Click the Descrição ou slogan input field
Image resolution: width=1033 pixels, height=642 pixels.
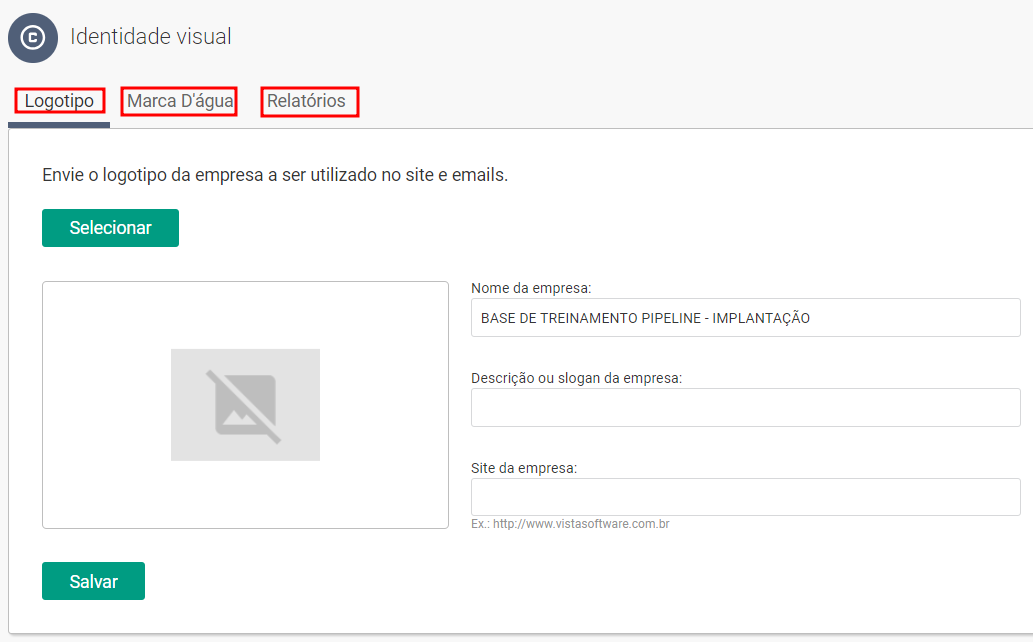pyautogui.click(x=745, y=408)
